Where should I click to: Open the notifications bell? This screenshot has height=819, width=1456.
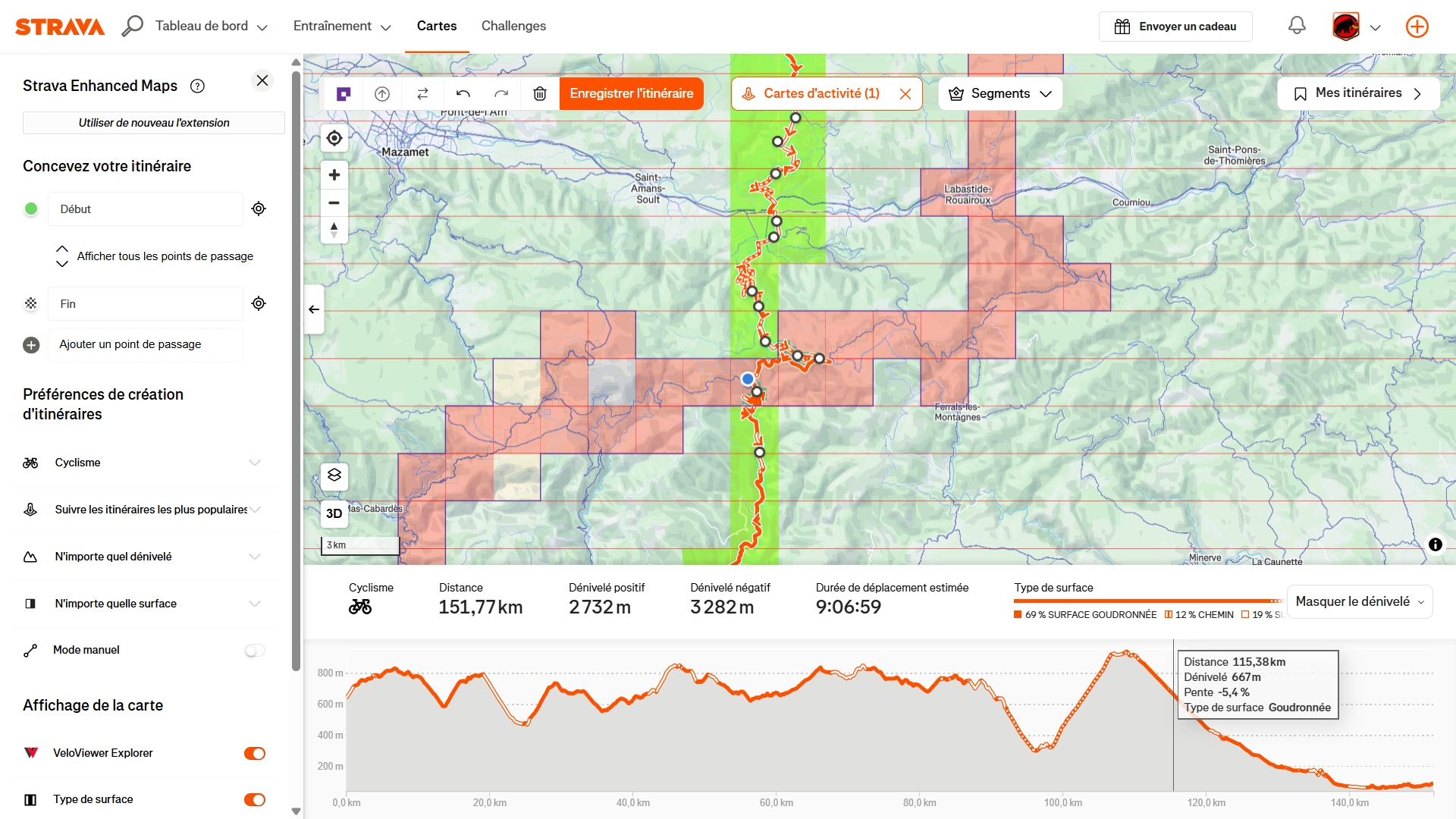1297,26
